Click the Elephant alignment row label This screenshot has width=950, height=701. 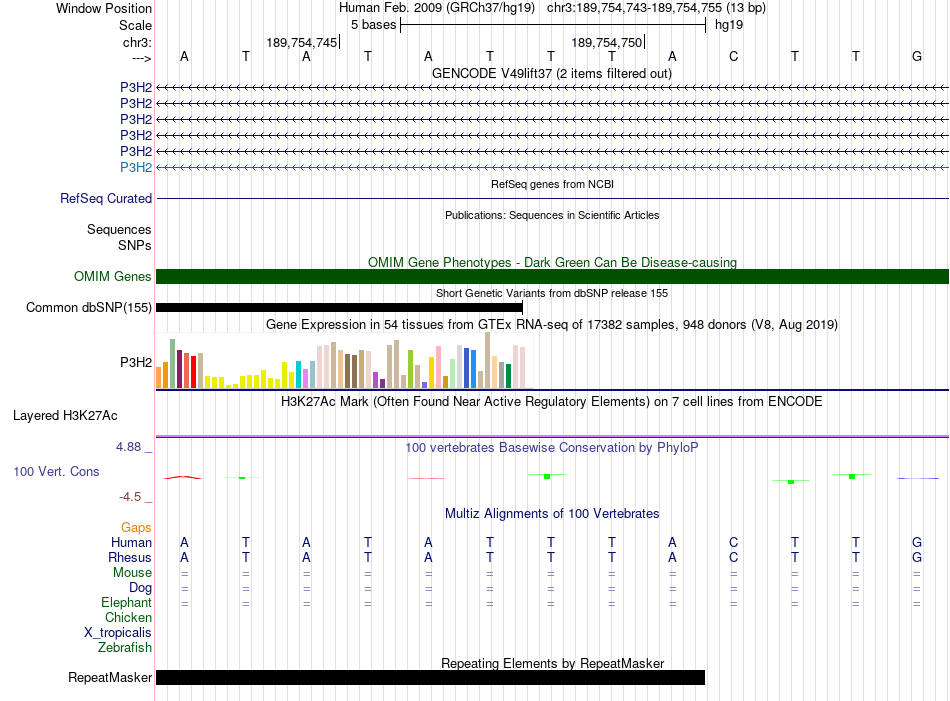point(126,603)
